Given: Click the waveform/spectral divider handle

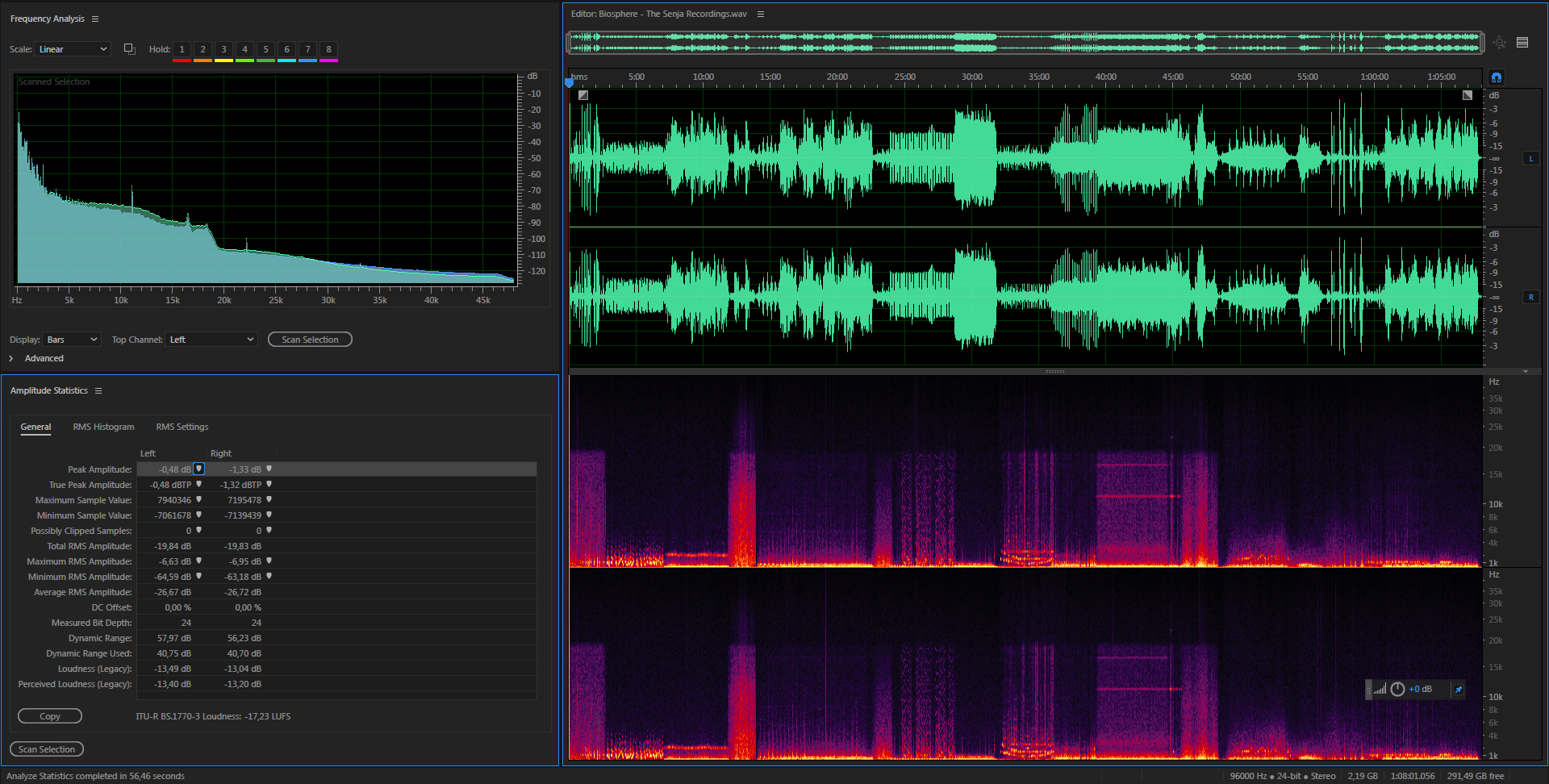Looking at the screenshot, I should [x=1054, y=372].
